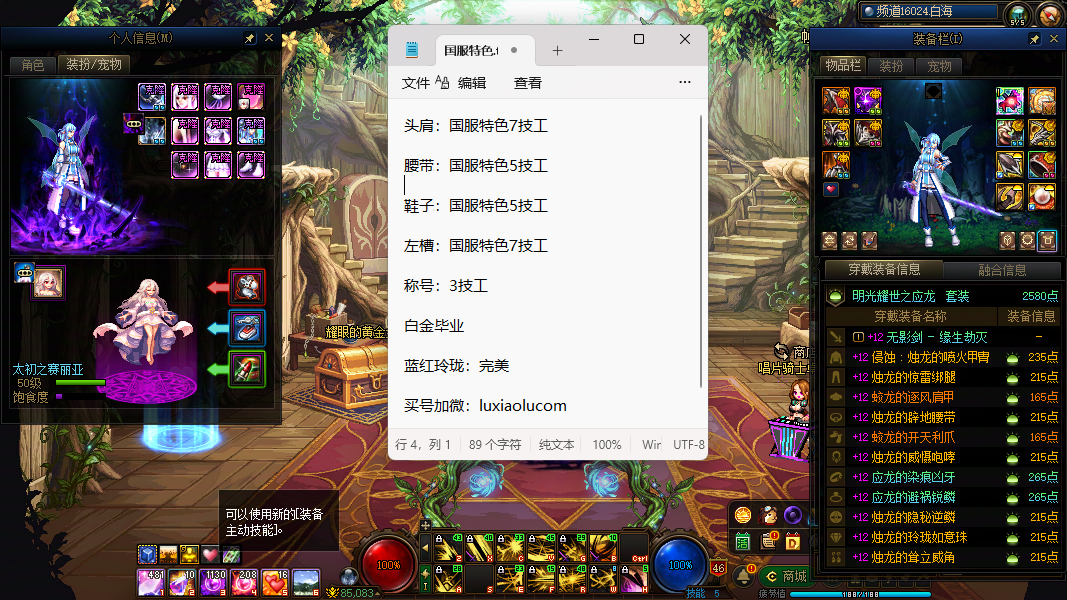
Task: Click the pet portrait thumbnail
Action: 47,283
